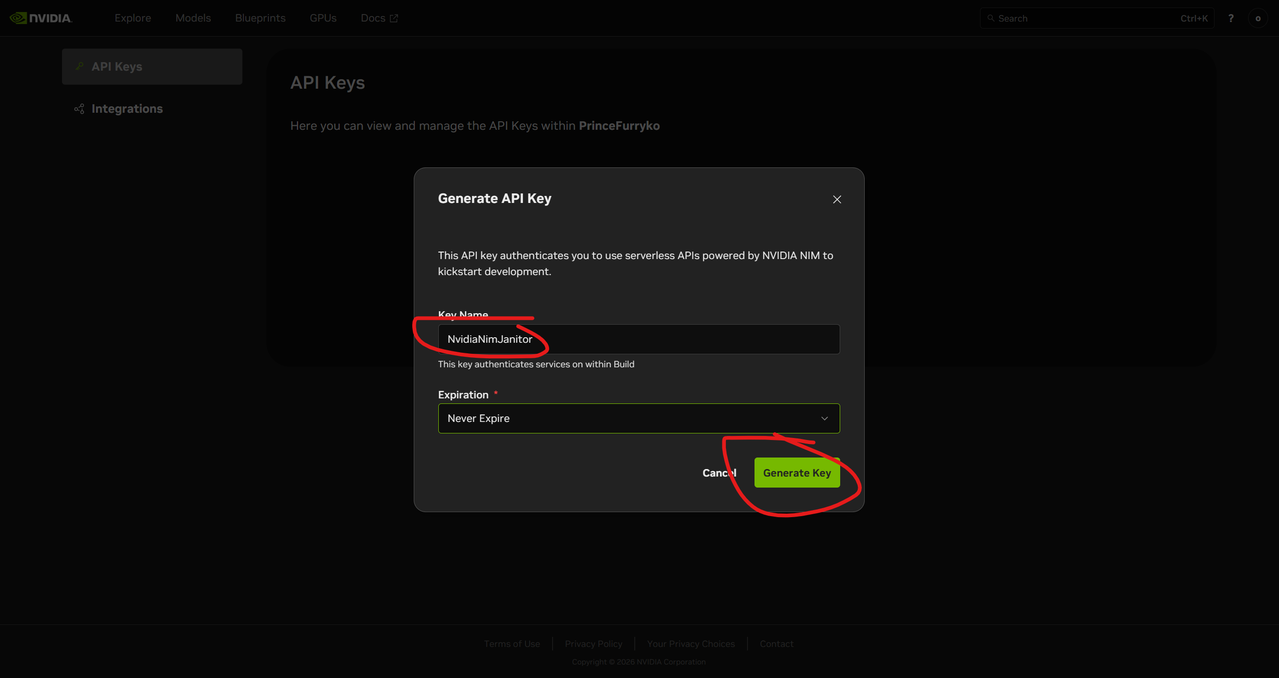Open the Expiration dropdown
The width and height of the screenshot is (1279, 678).
pyautogui.click(x=639, y=418)
